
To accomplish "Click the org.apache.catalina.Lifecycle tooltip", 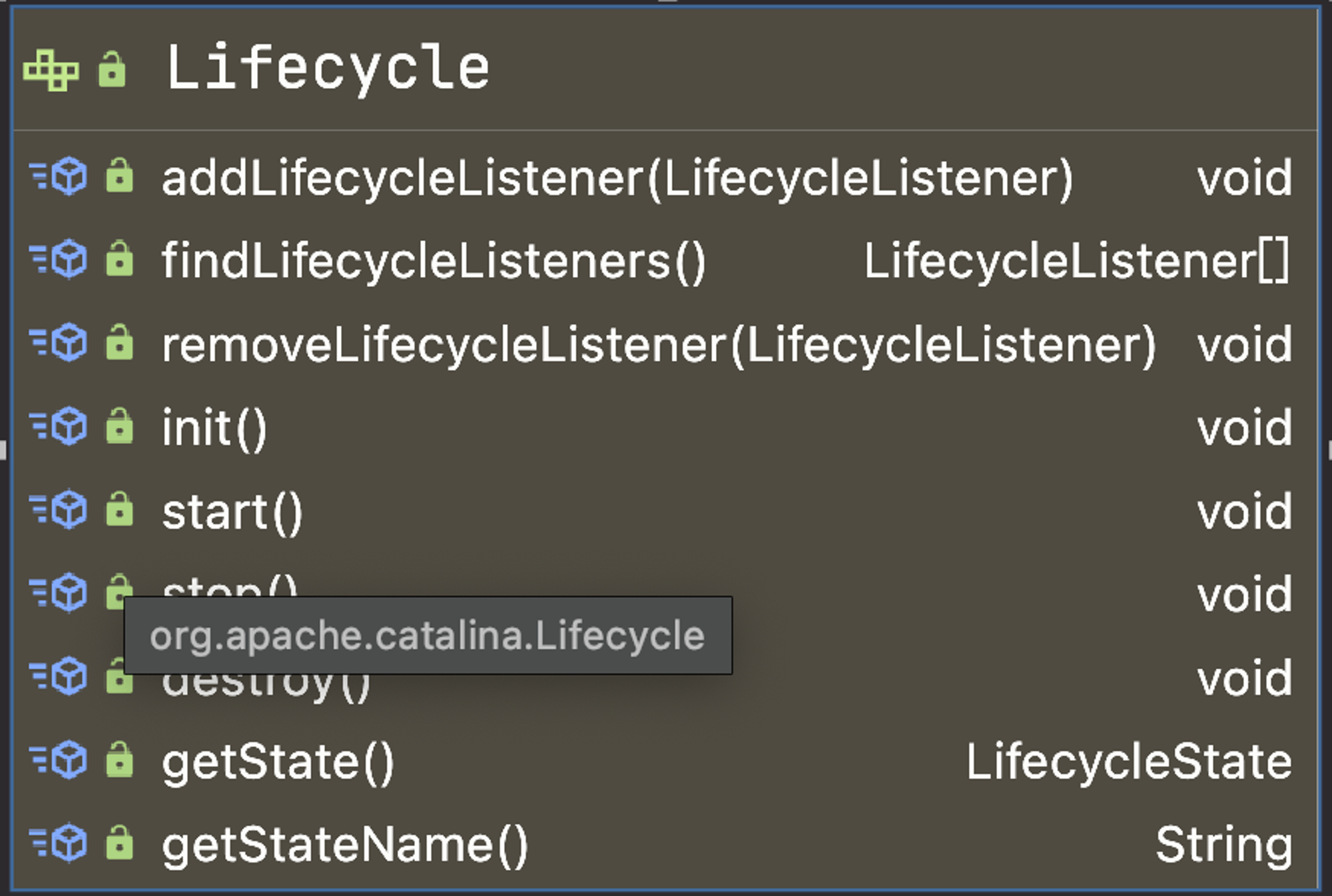I will 428,636.
